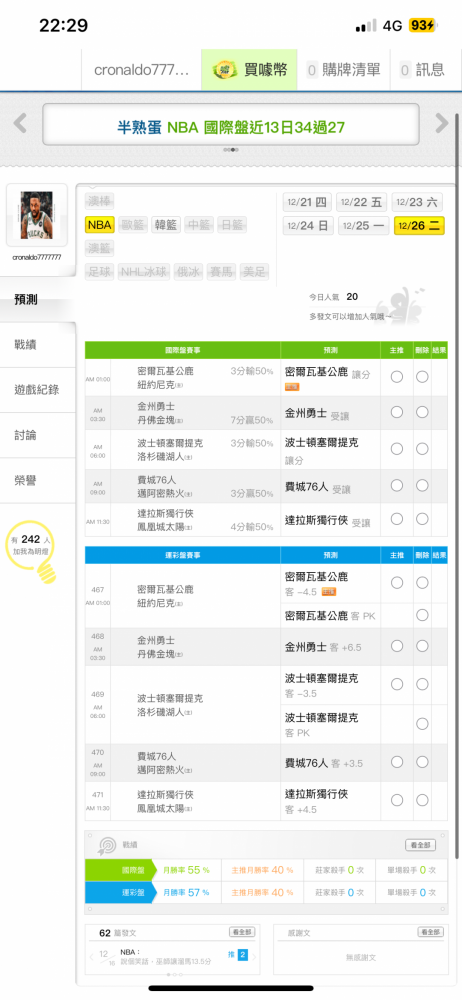This screenshot has height=1000, width=462.
Task: Click the target 戰績 icon
Action: [105, 845]
